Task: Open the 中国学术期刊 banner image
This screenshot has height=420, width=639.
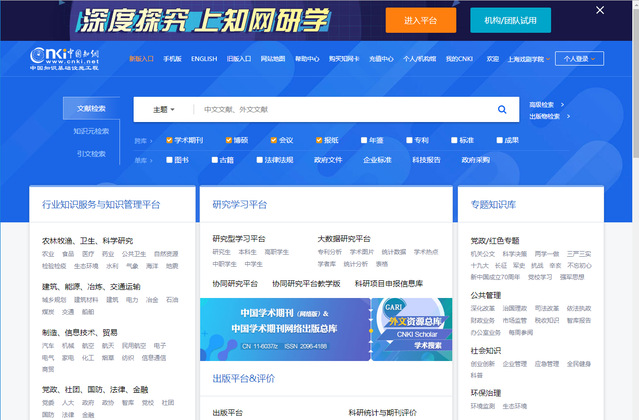Action: point(285,330)
